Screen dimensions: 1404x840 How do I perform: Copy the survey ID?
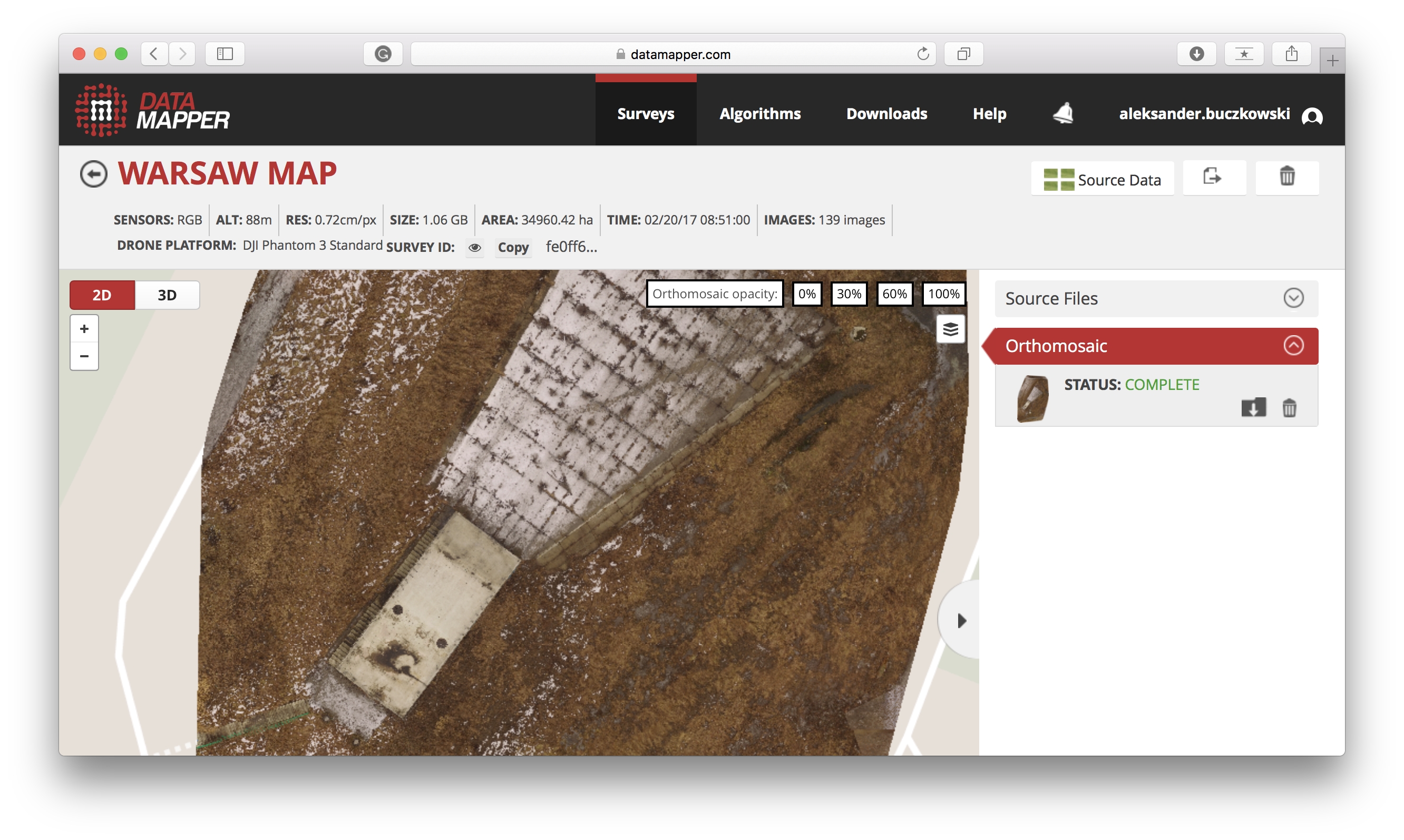pyautogui.click(x=513, y=247)
